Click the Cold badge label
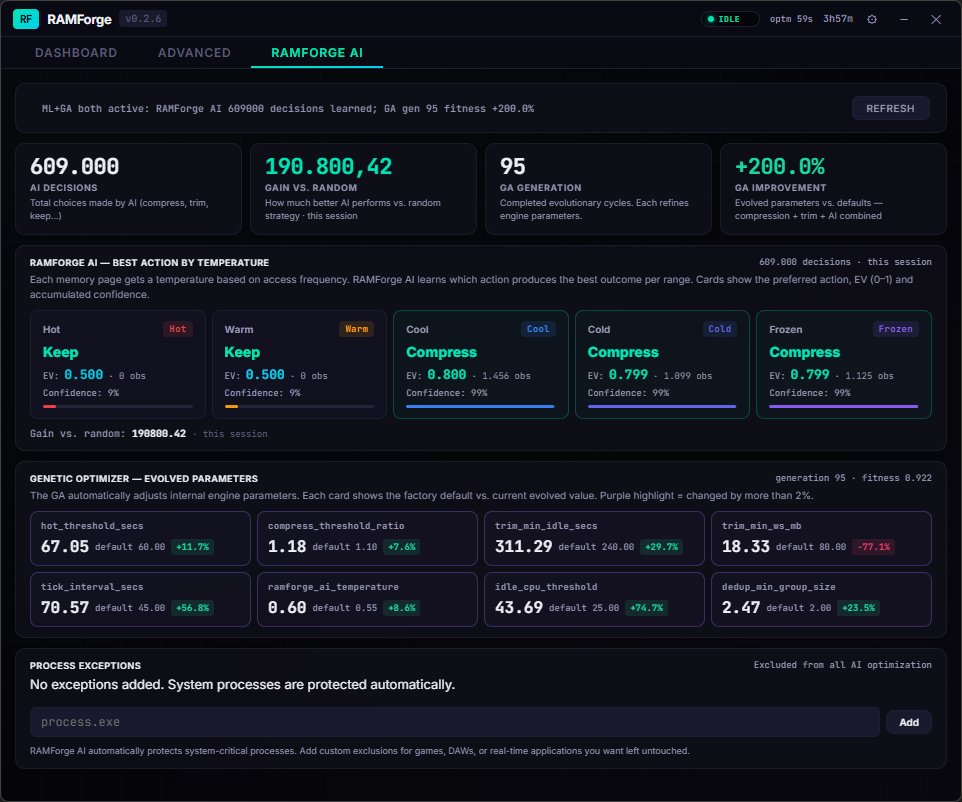Viewport: 962px width, 802px height. pos(720,329)
